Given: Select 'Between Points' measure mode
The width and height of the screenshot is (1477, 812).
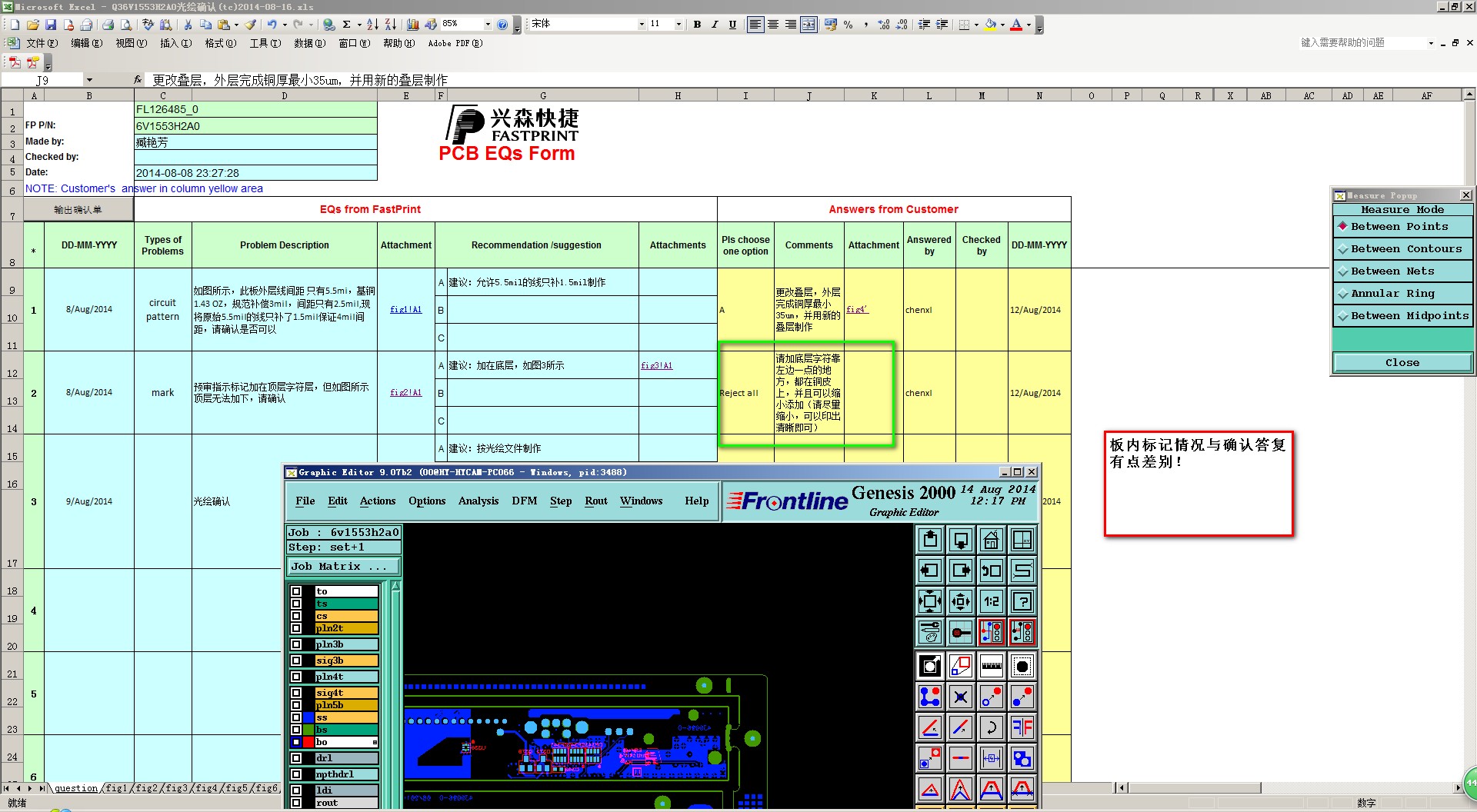Looking at the screenshot, I should point(1402,227).
